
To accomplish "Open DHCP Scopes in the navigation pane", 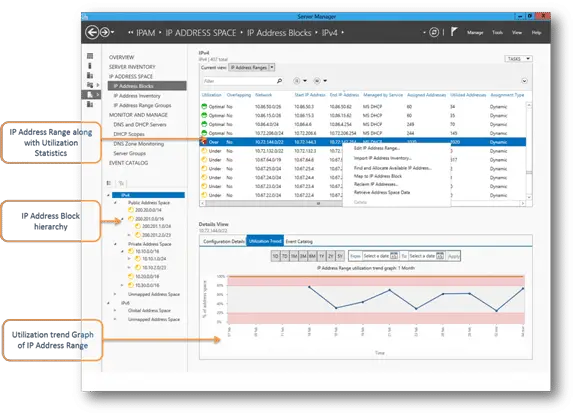I will 129,134.
